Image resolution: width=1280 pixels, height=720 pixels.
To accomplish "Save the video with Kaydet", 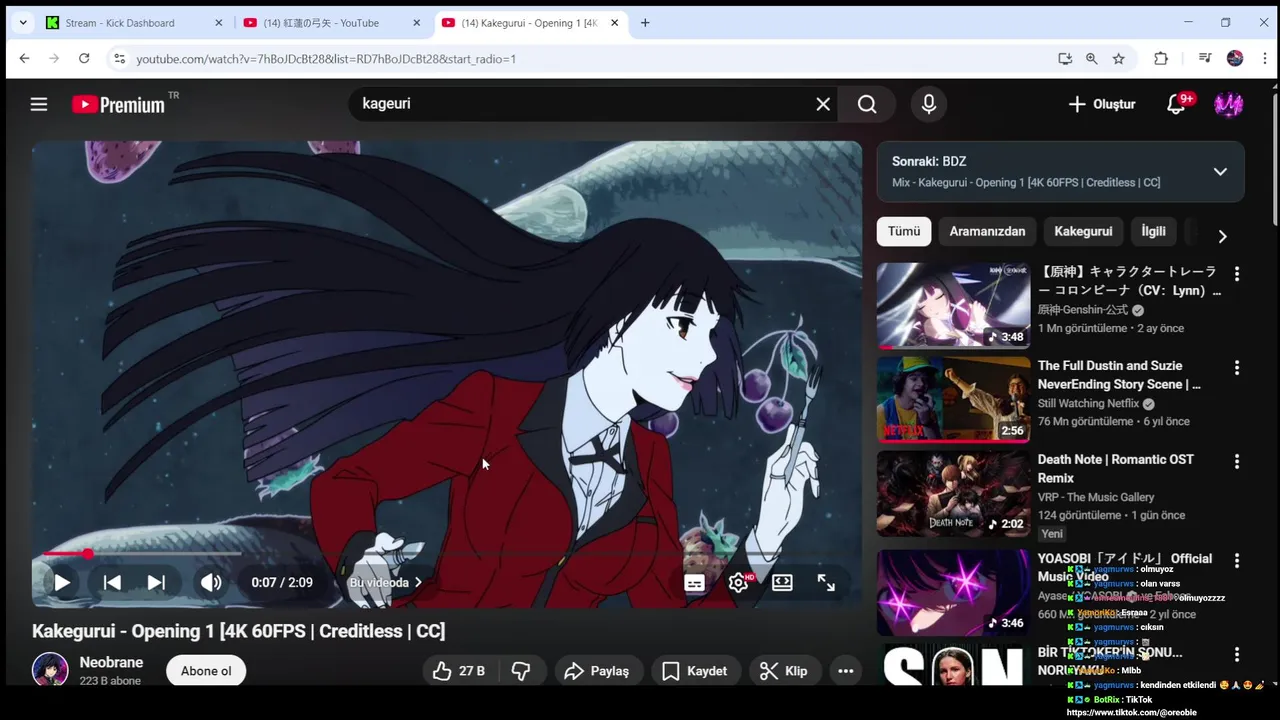I will 694,671.
